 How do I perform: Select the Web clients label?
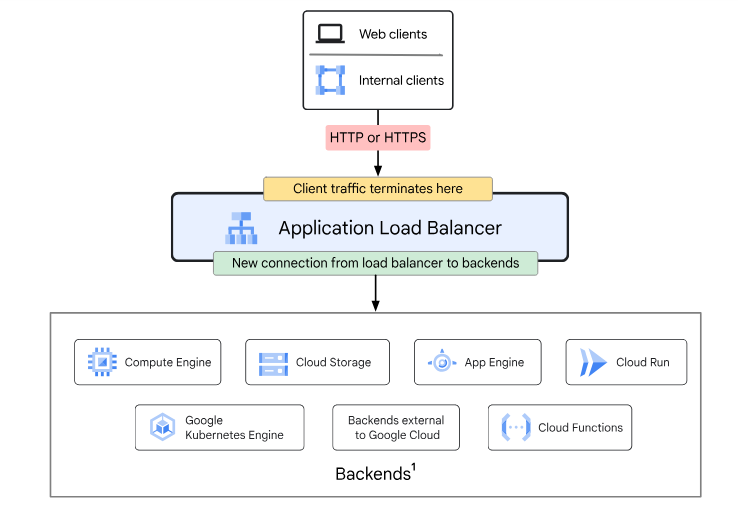click(x=393, y=34)
